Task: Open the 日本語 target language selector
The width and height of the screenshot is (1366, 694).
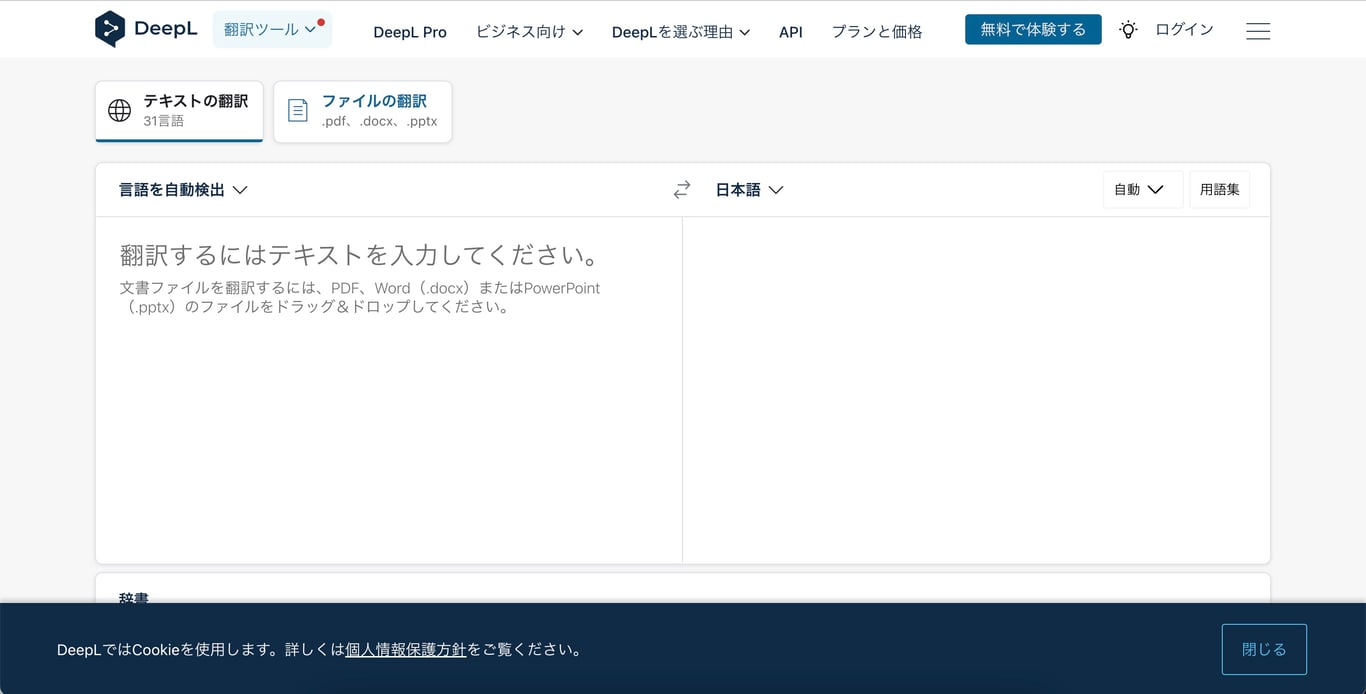Action: coord(749,190)
